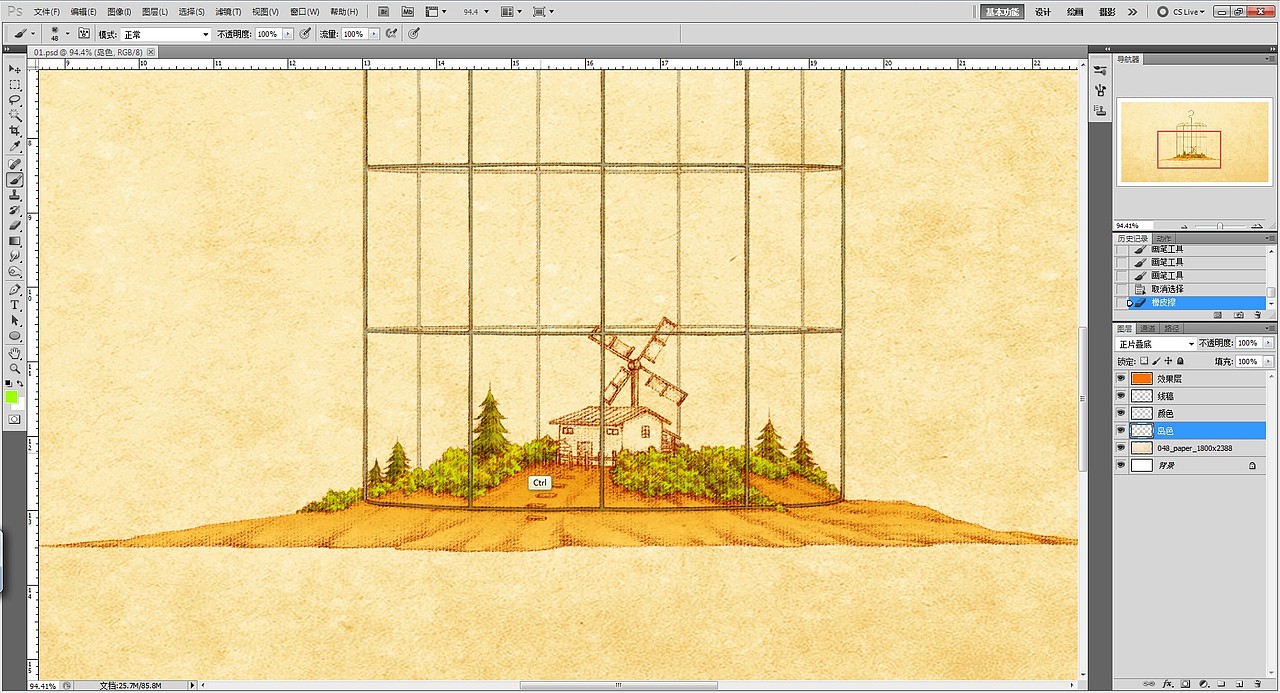Click the green foreground color swatch

(x=12, y=397)
